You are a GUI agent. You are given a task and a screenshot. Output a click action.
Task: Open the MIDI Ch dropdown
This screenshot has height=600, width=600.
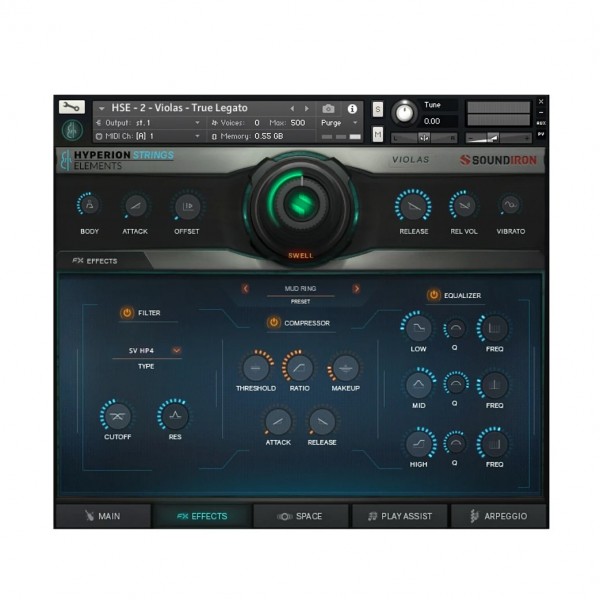pyautogui.click(x=148, y=136)
